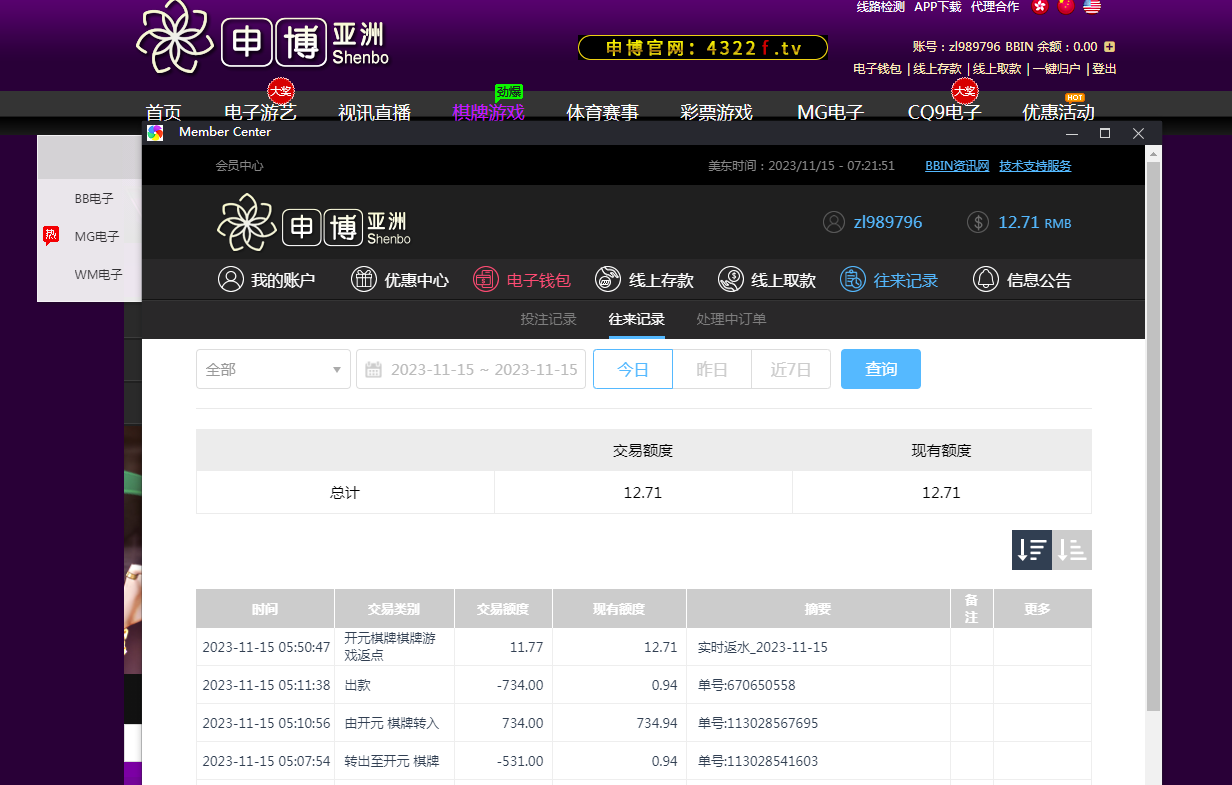Viewport: 1232px width, 785px height.
Task: Click the 2023-11-15 ~ 2023-11-15 date range field
Action: (471, 369)
